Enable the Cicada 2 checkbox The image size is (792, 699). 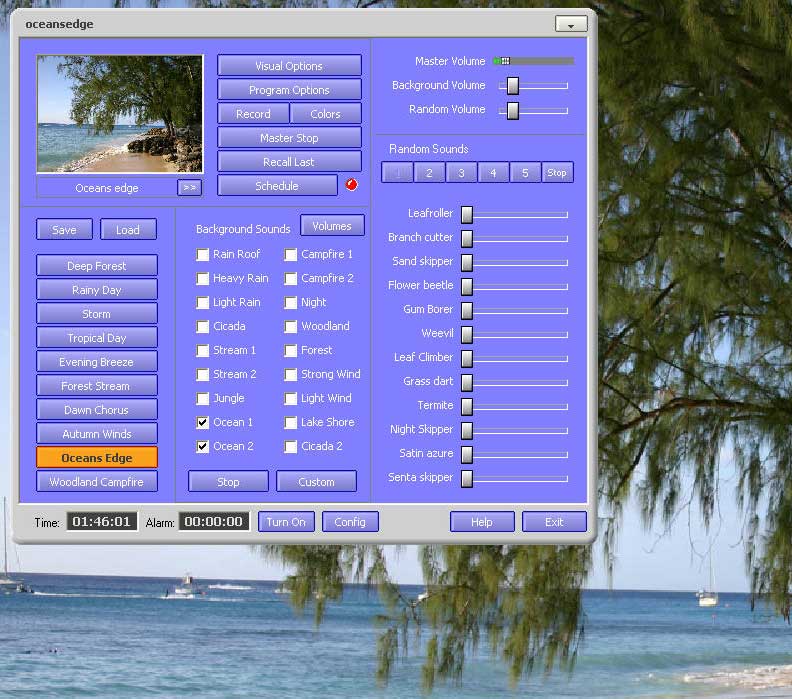click(290, 446)
